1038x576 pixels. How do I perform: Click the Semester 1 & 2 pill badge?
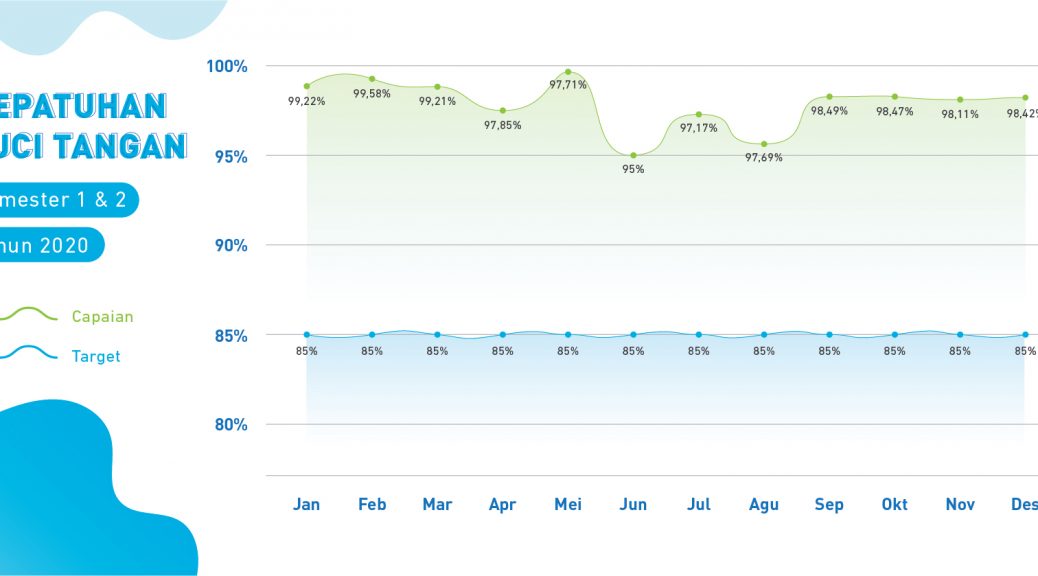65,200
